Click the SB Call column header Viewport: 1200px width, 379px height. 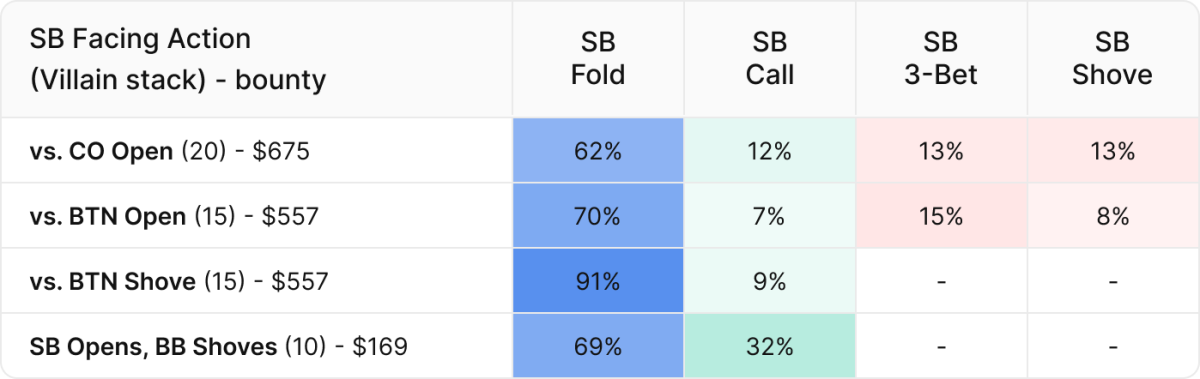point(770,59)
